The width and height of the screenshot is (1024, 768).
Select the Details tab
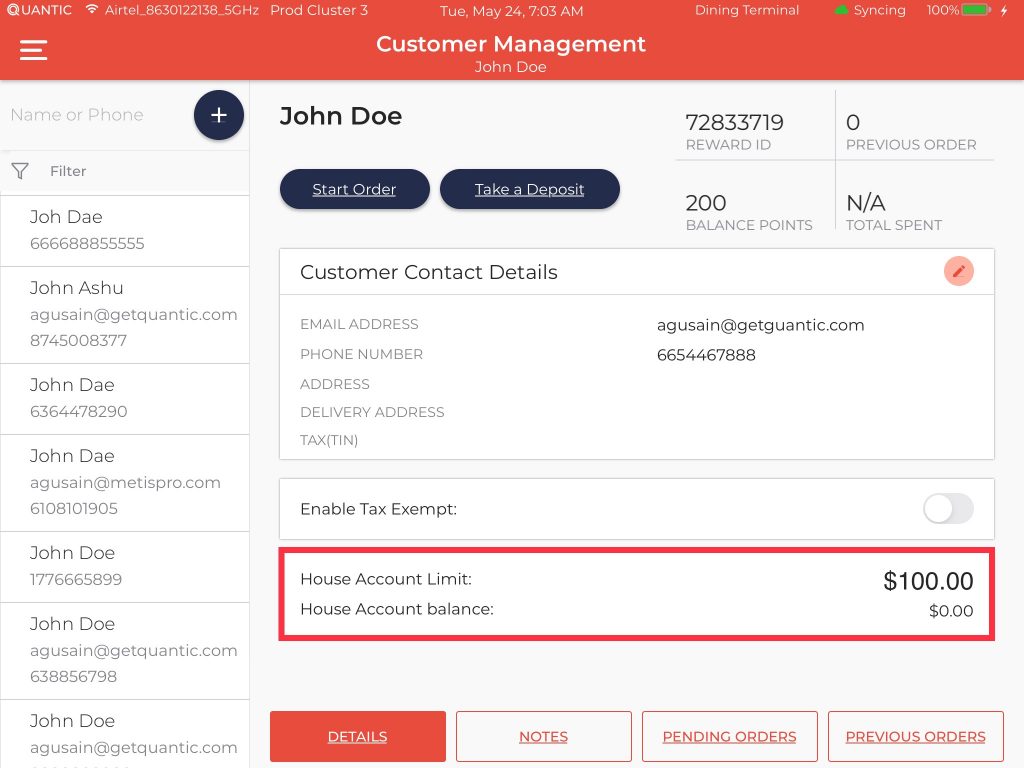point(357,737)
